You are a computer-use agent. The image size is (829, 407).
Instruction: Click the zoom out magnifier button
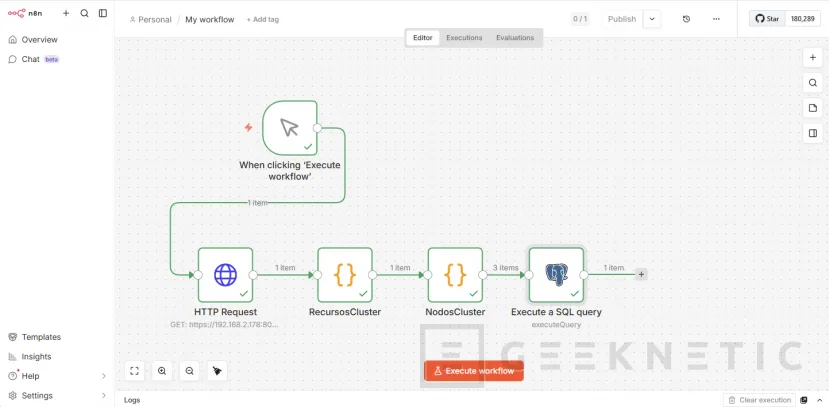(x=190, y=371)
